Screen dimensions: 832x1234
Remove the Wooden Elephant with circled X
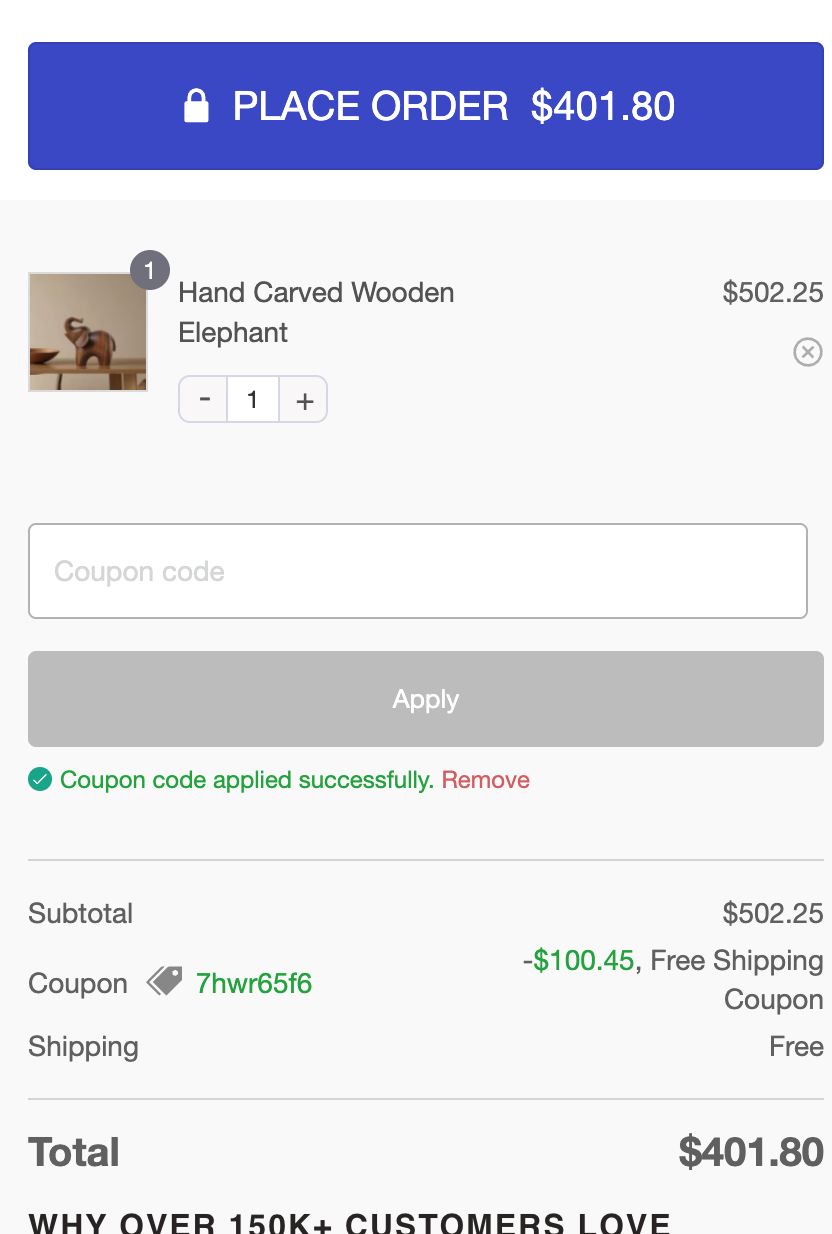click(x=807, y=352)
